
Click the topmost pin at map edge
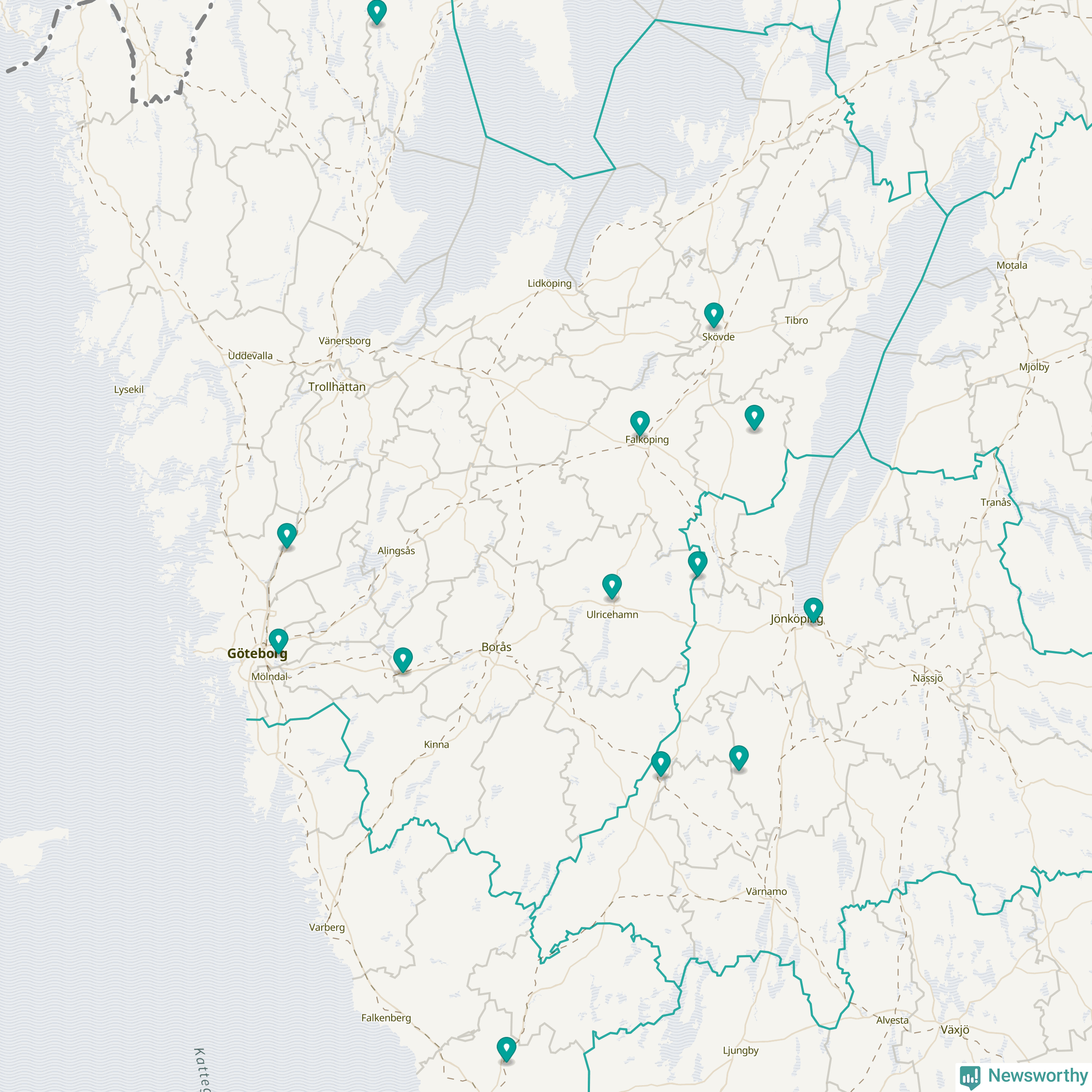coord(376,11)
